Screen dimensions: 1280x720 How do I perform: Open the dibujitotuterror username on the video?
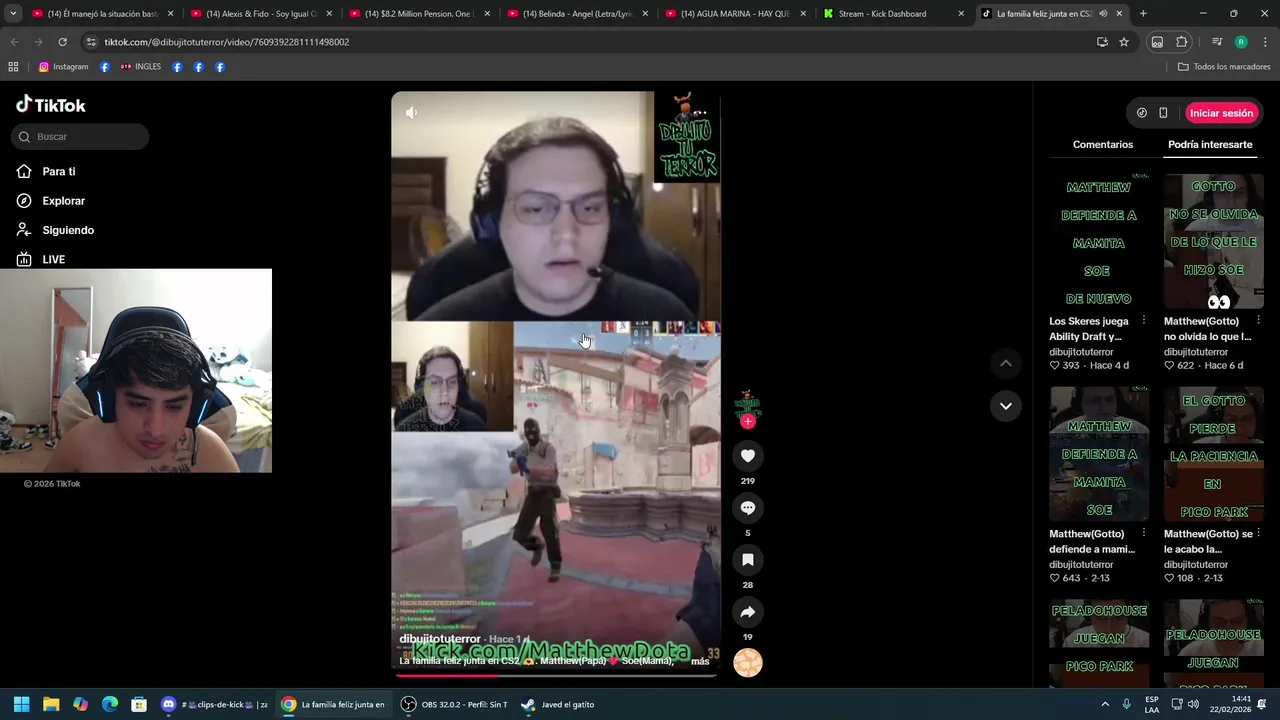(x=440, y=639)
